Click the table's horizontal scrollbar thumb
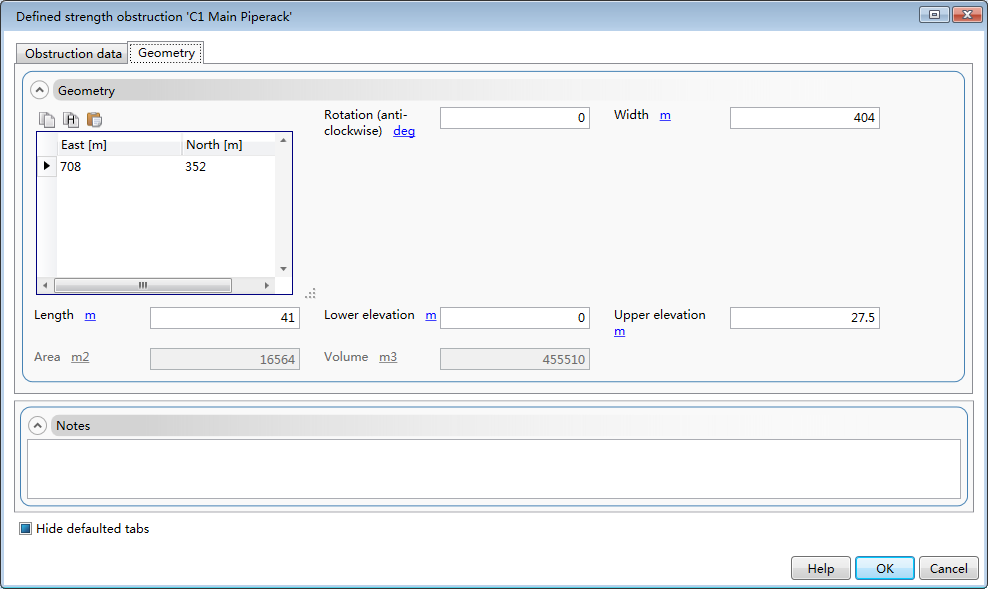This screenshot has height=589, width=988. pos(142,286)
